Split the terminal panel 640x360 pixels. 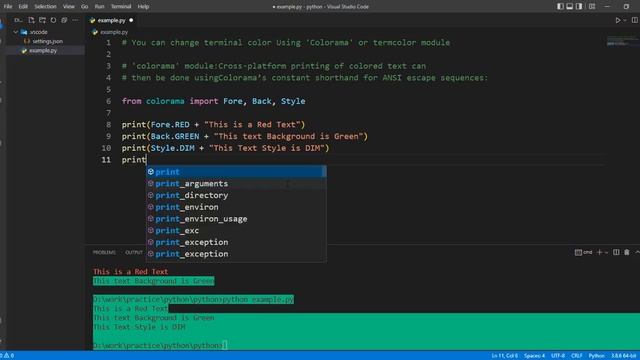(616, 252)
